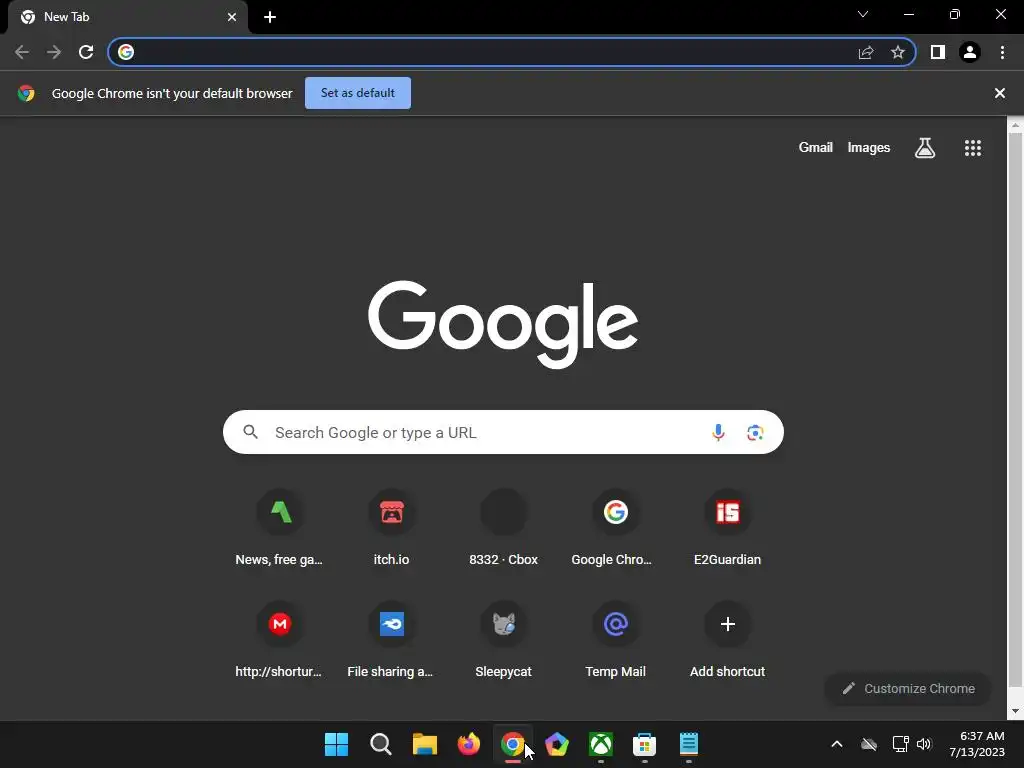Open Xbox app from taskbar

pyautogui.click(x=601, y=744)
